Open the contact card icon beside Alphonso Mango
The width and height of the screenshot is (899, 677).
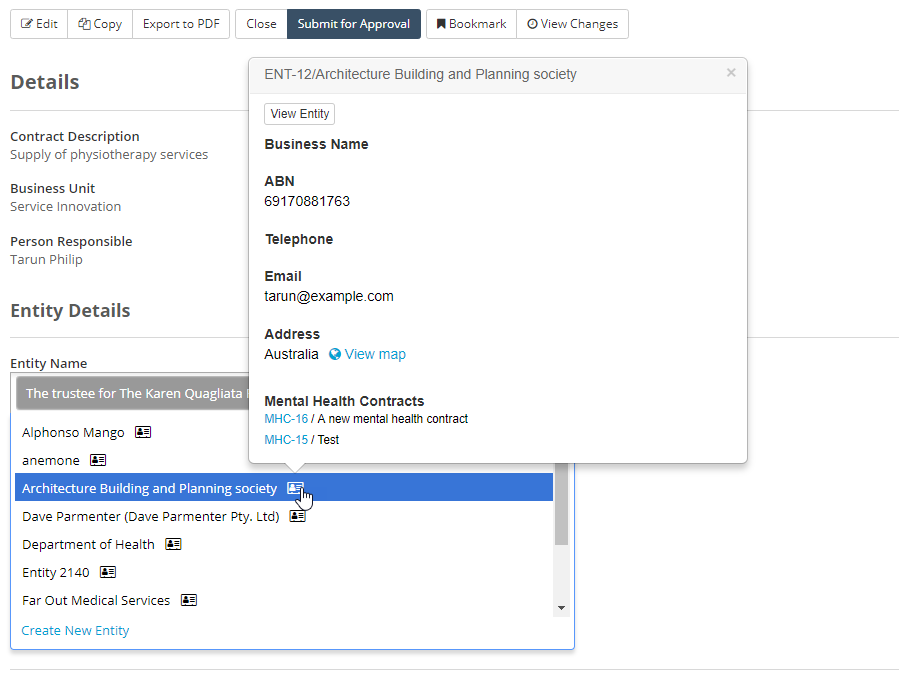[142, 431]
